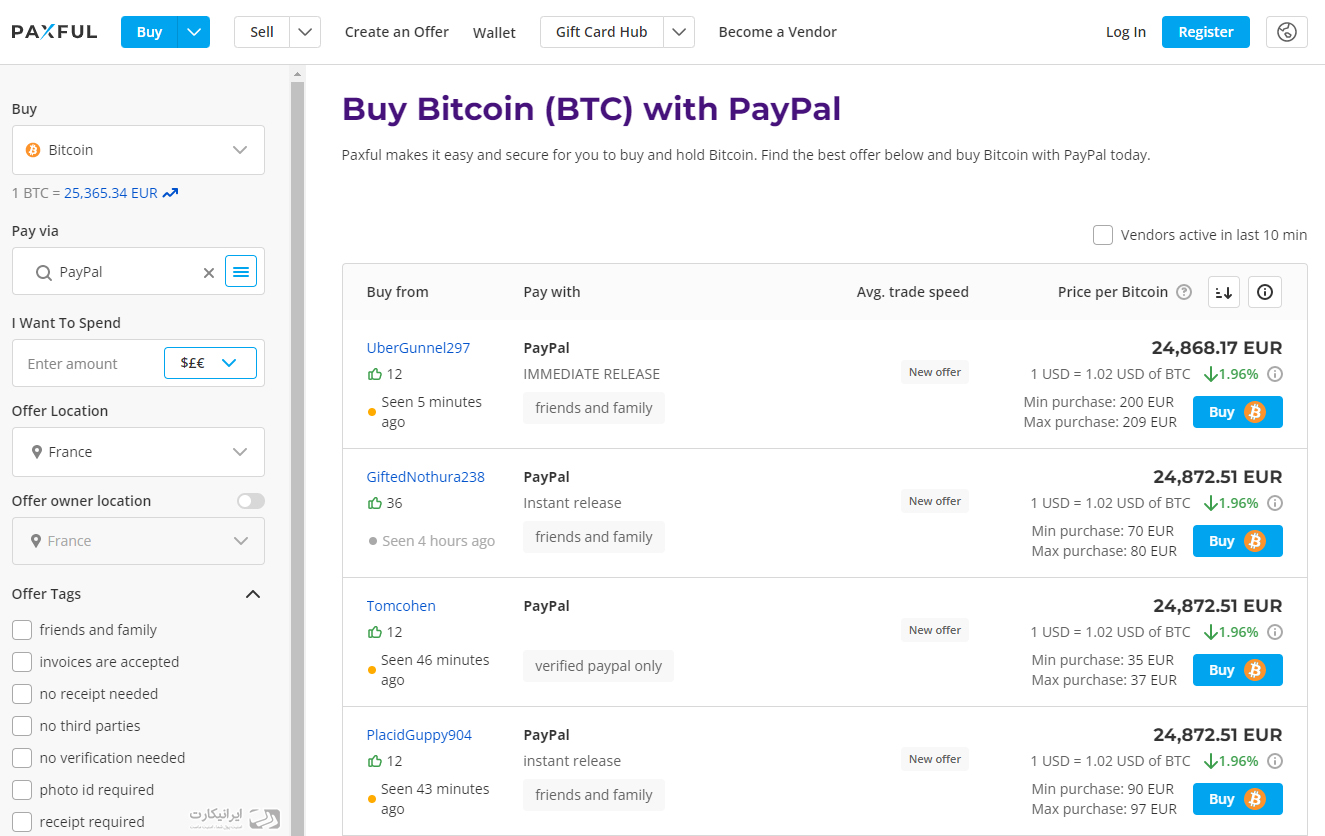Click Gift Card Hub in navbar
Screen dimensions: 1325x836
tap(602, 32)
